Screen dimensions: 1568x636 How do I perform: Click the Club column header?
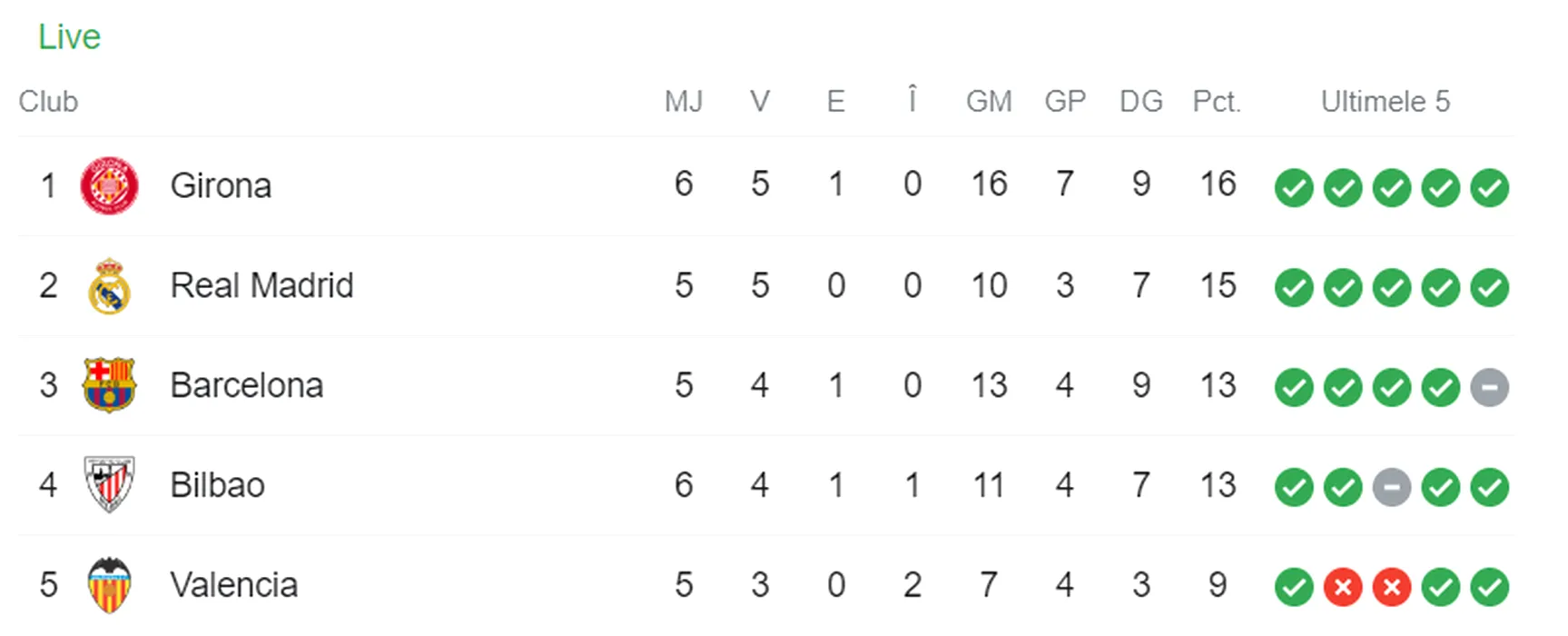tap(48, 101)
